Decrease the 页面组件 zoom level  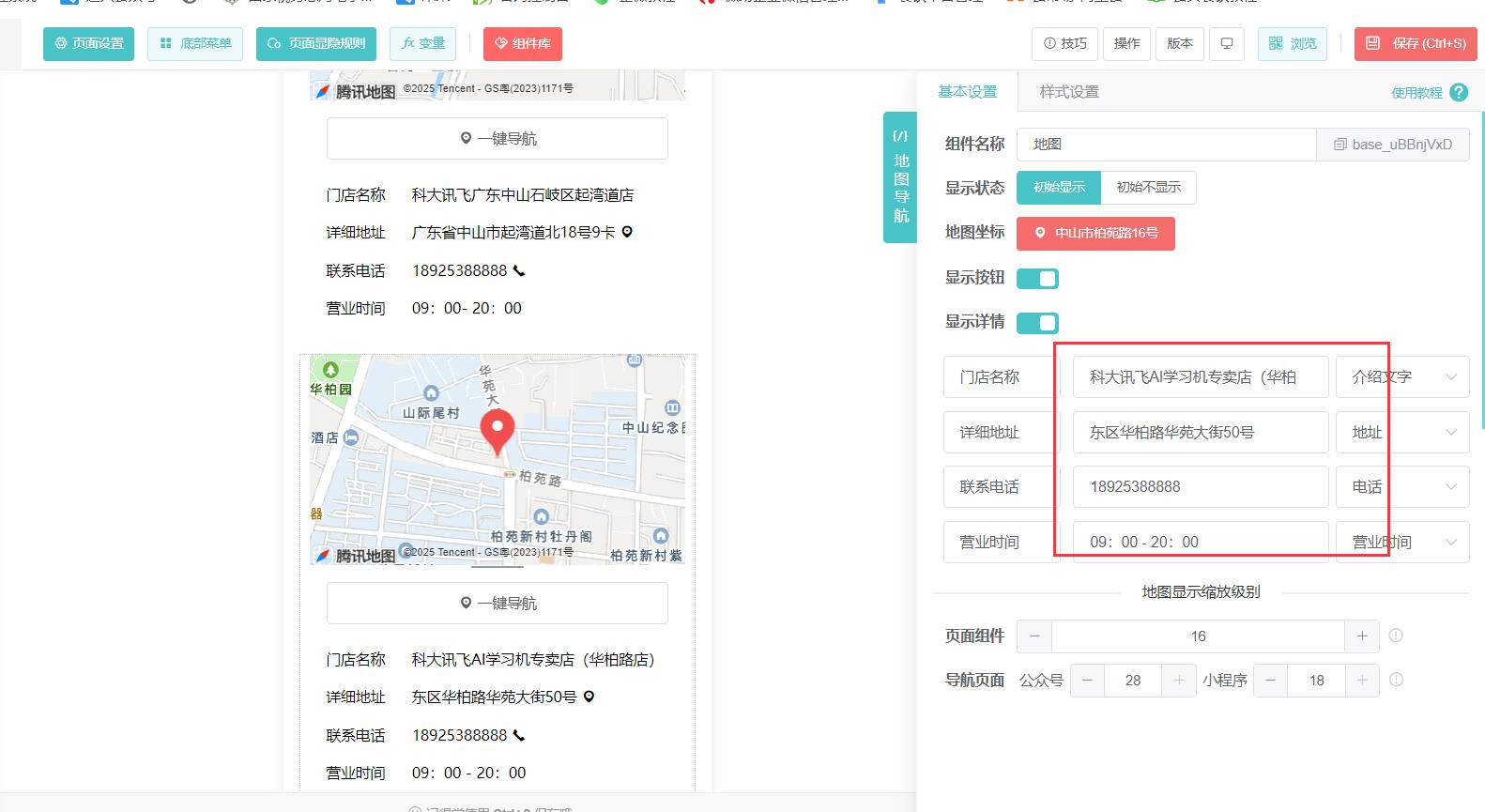pos(1034,636)
